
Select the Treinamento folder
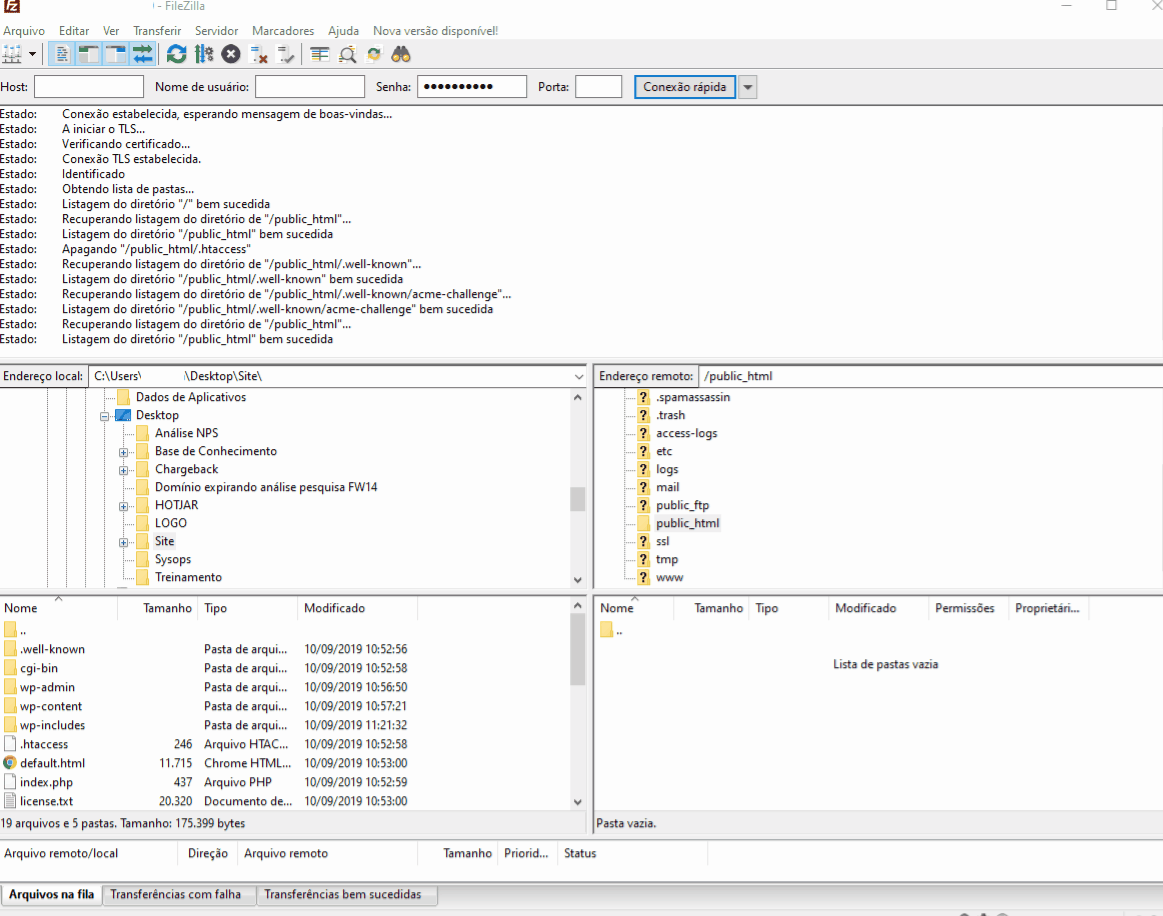(188, 577)
